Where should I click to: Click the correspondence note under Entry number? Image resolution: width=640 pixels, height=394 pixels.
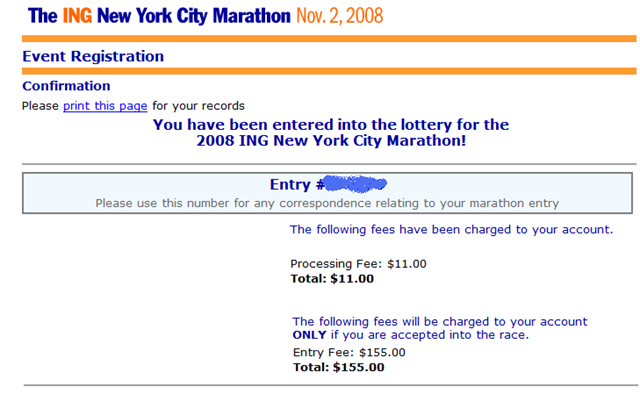point(327,203)
